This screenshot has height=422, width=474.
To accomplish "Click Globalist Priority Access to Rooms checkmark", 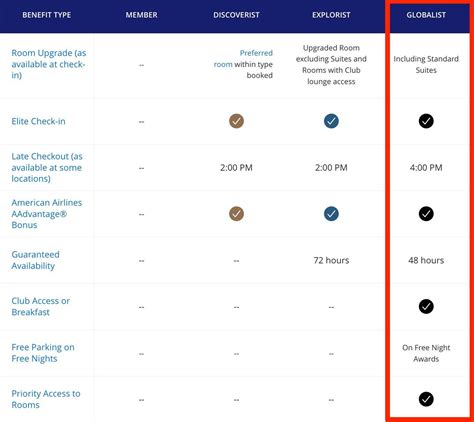I will (426, 399).
